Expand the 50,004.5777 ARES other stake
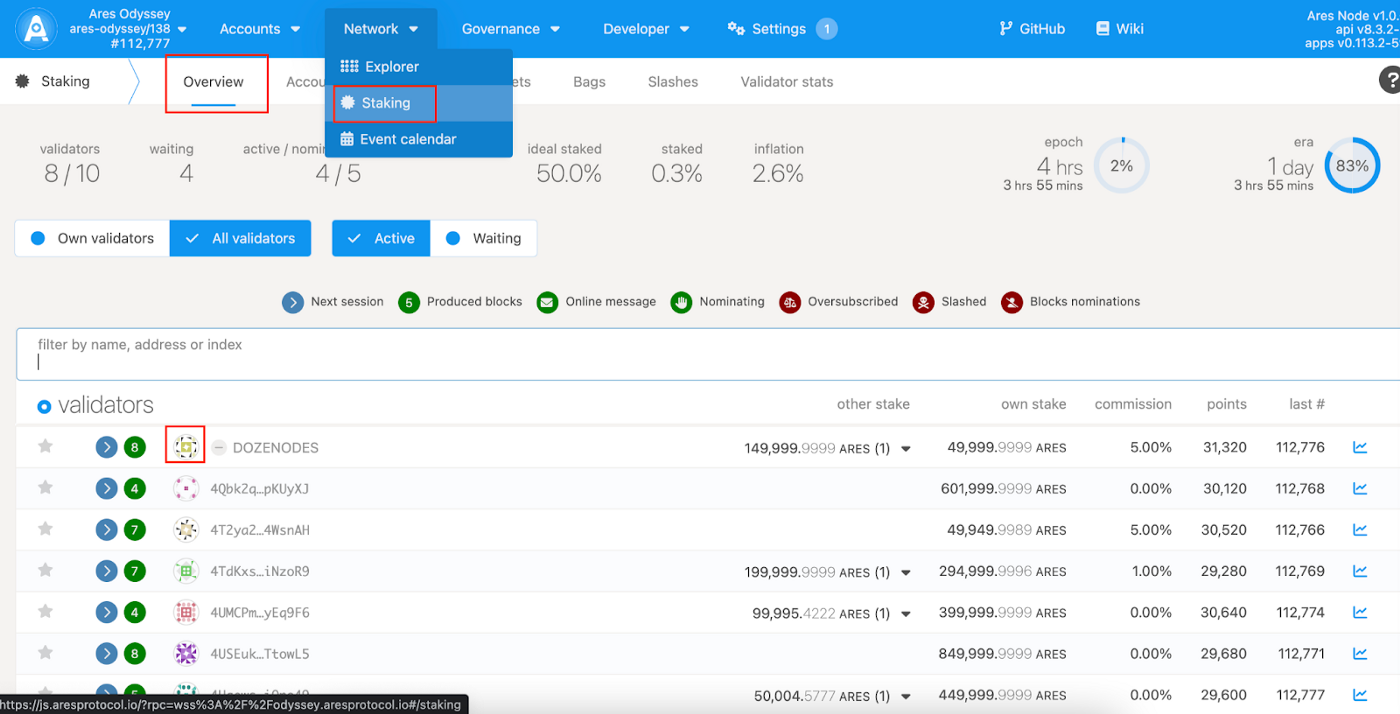 (906, 697)
